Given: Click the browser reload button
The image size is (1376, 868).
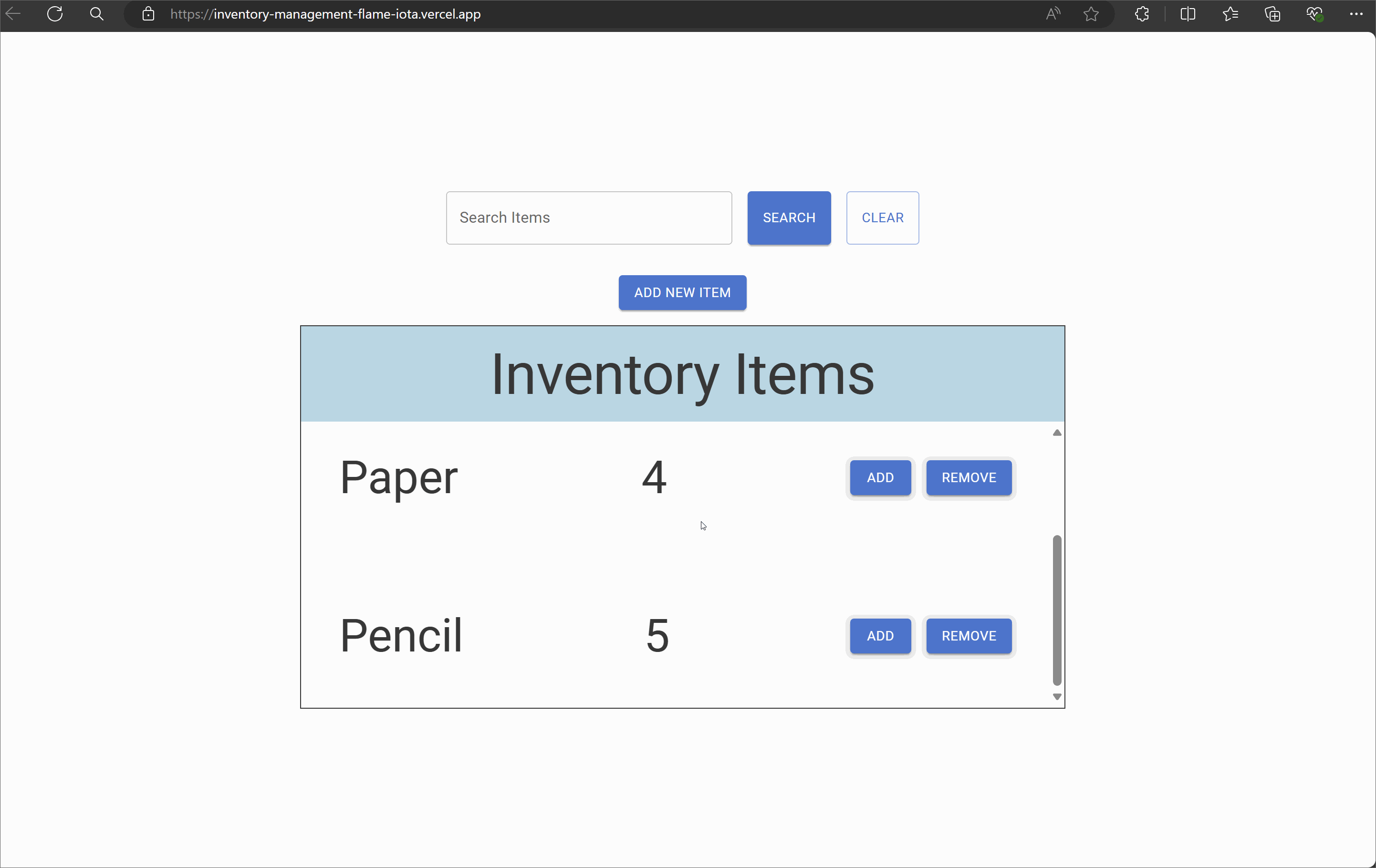Looking at the screenshot, I should point(55,14).
